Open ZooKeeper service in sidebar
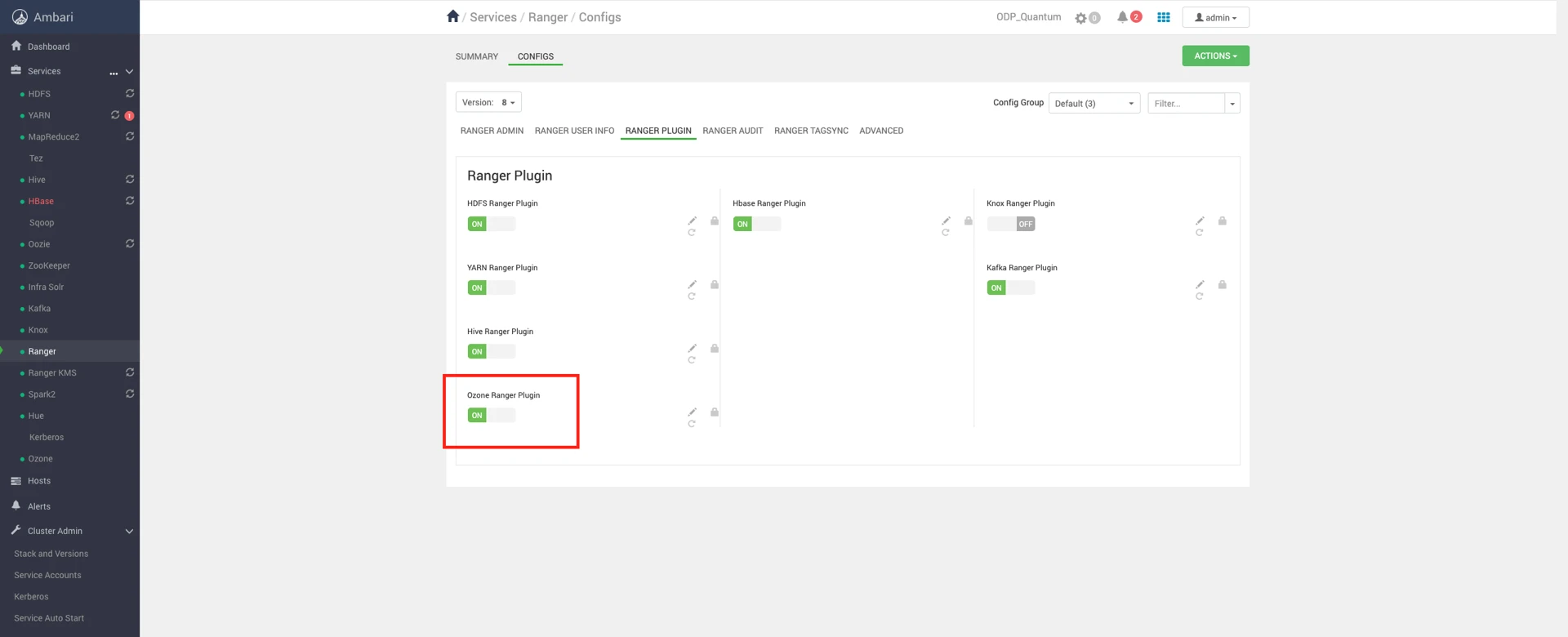 (x=49, y=265)
